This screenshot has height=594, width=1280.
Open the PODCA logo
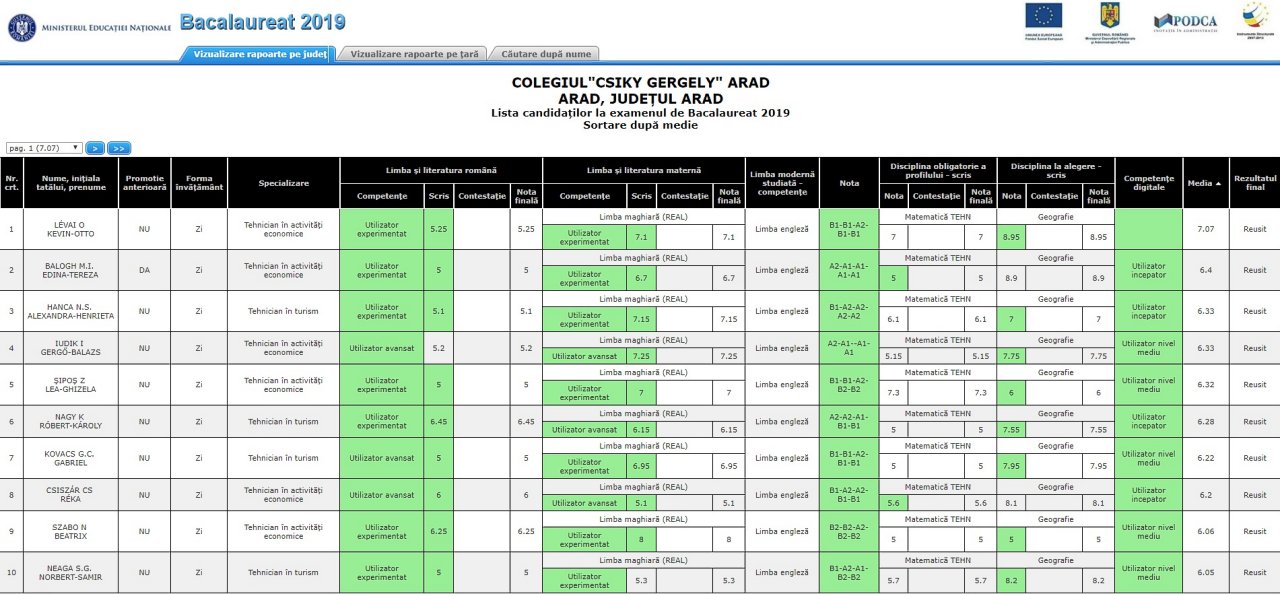1186,21
